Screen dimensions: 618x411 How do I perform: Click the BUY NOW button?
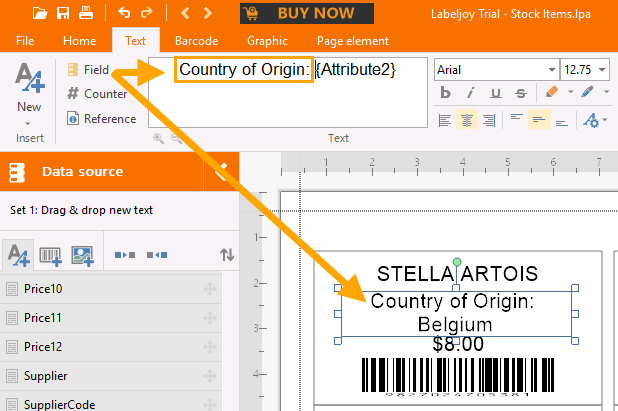[307, 13]
